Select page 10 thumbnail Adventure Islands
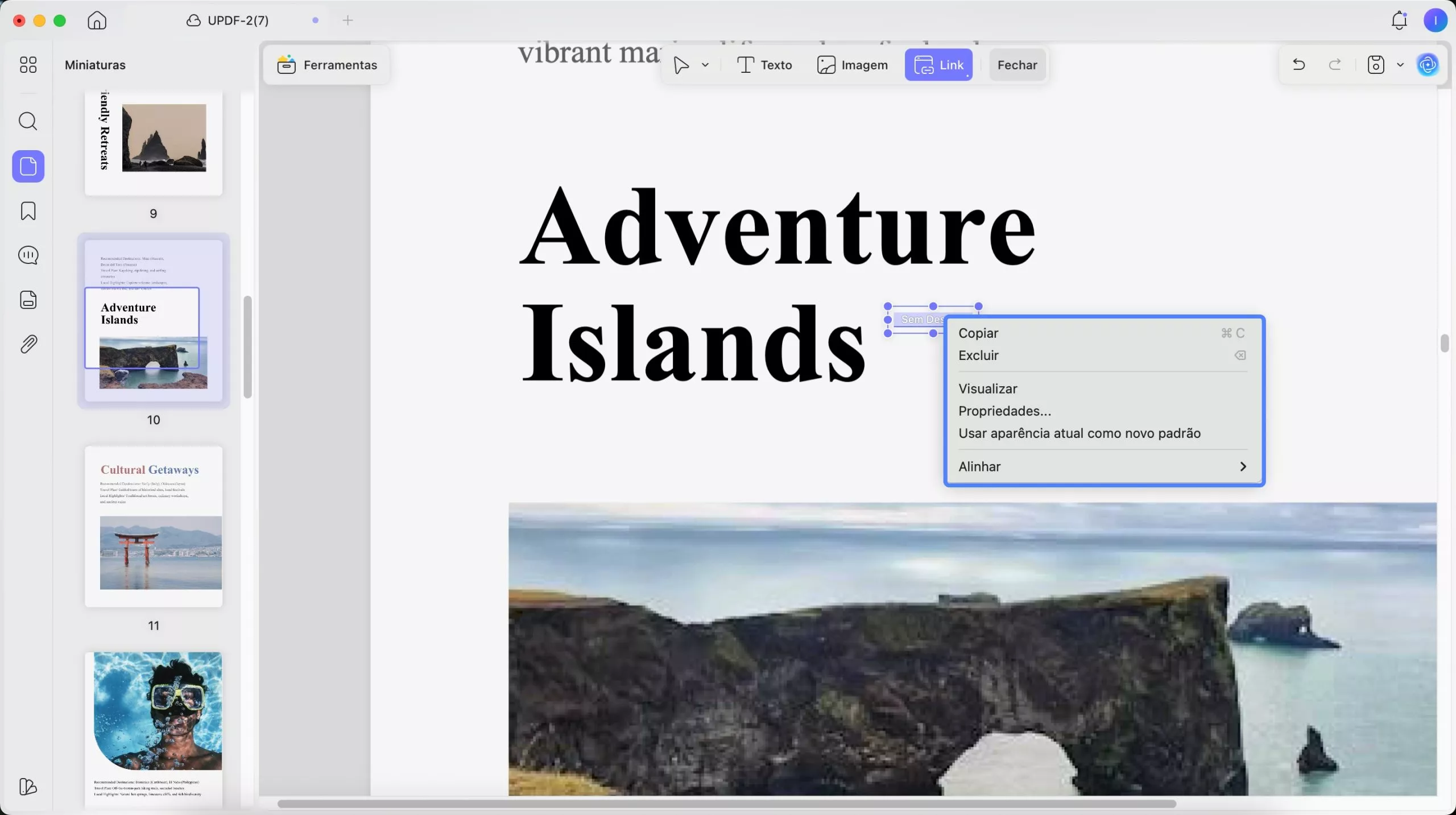This screenshot has width=1456, height=815. (154, 321)
